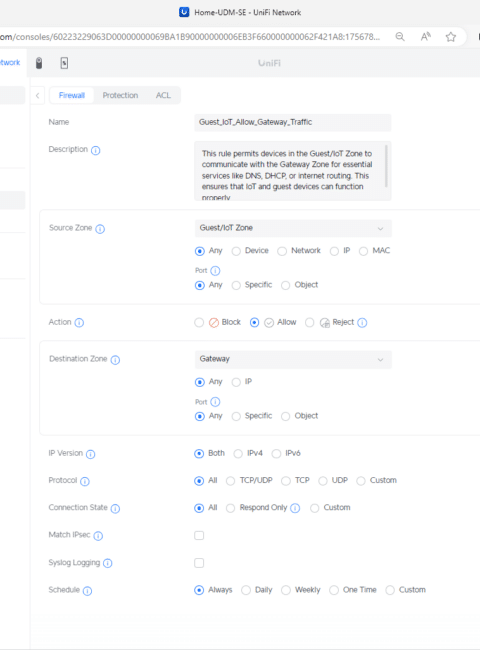Viewport: 480px width, 650px height.
Task: Show info about Respond Only
Action: point(295,508)
